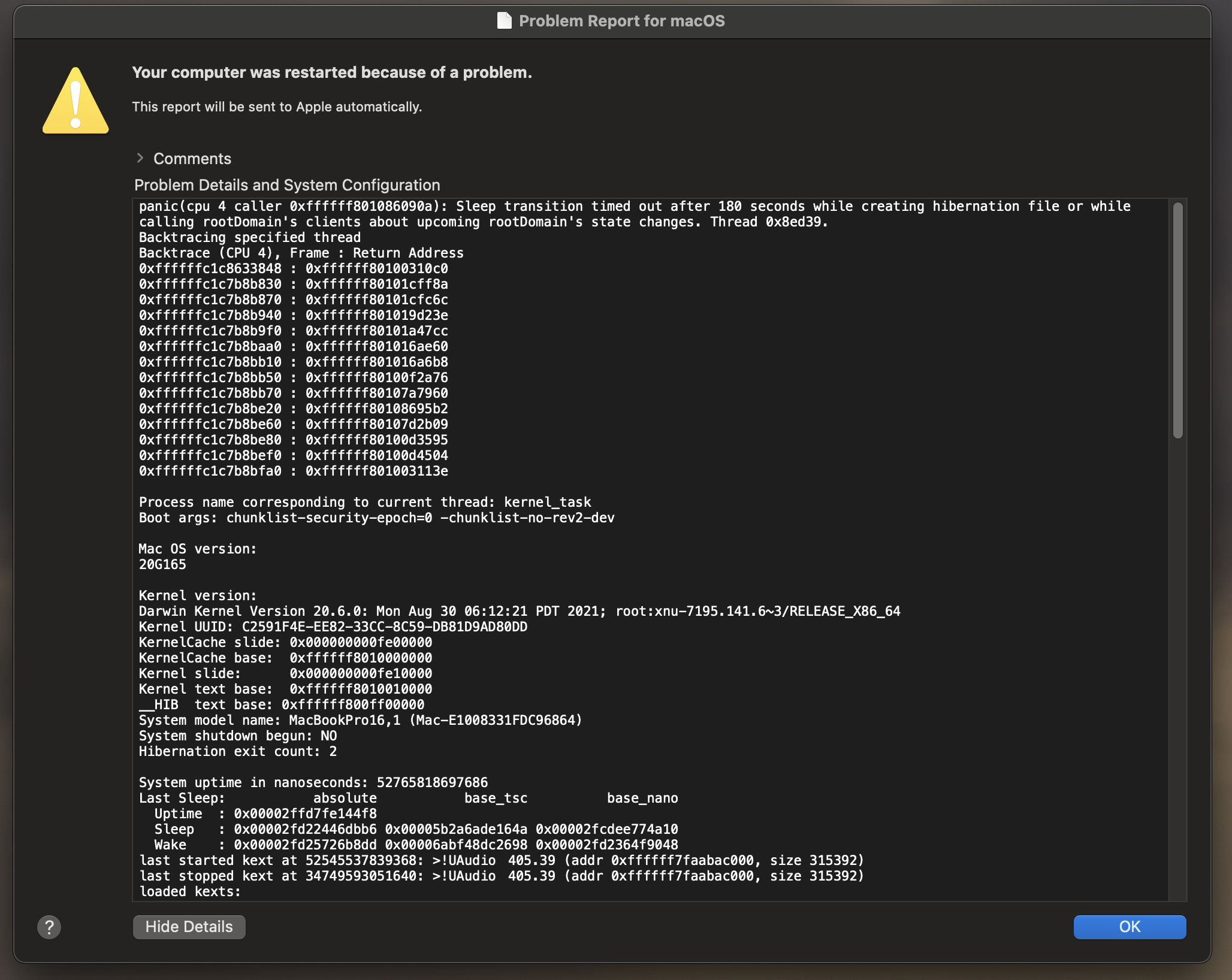Click the 'System model name: MacBookPro16,1' line
1232x980 pixels.
coord(361,720)
